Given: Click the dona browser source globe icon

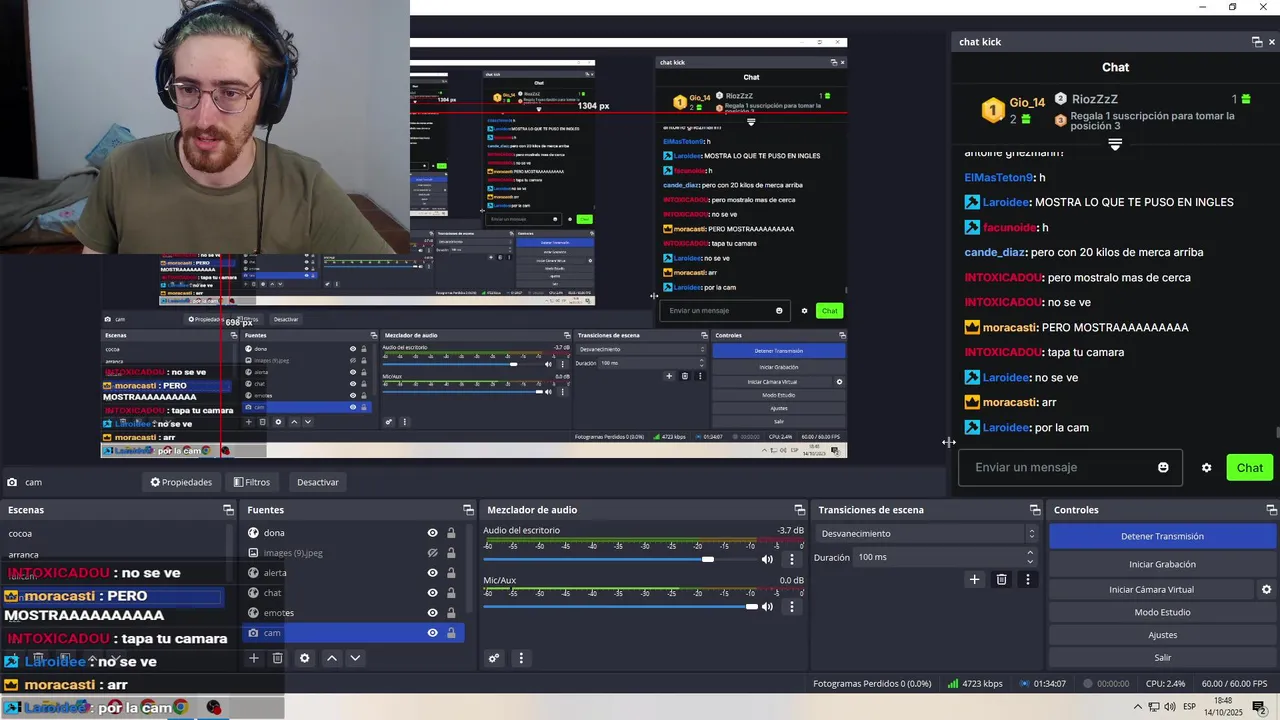Looking at the screenshot, I should 254,533.
